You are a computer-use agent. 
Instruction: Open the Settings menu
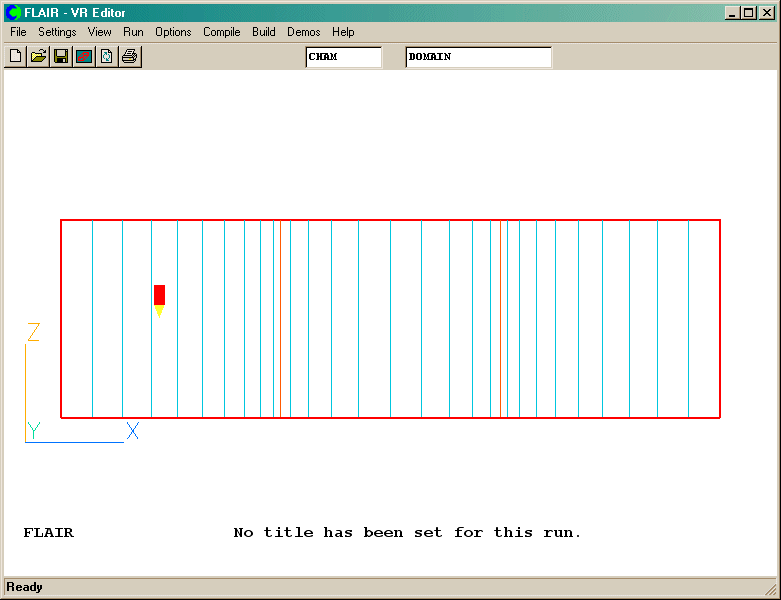(x=57, y=32)
